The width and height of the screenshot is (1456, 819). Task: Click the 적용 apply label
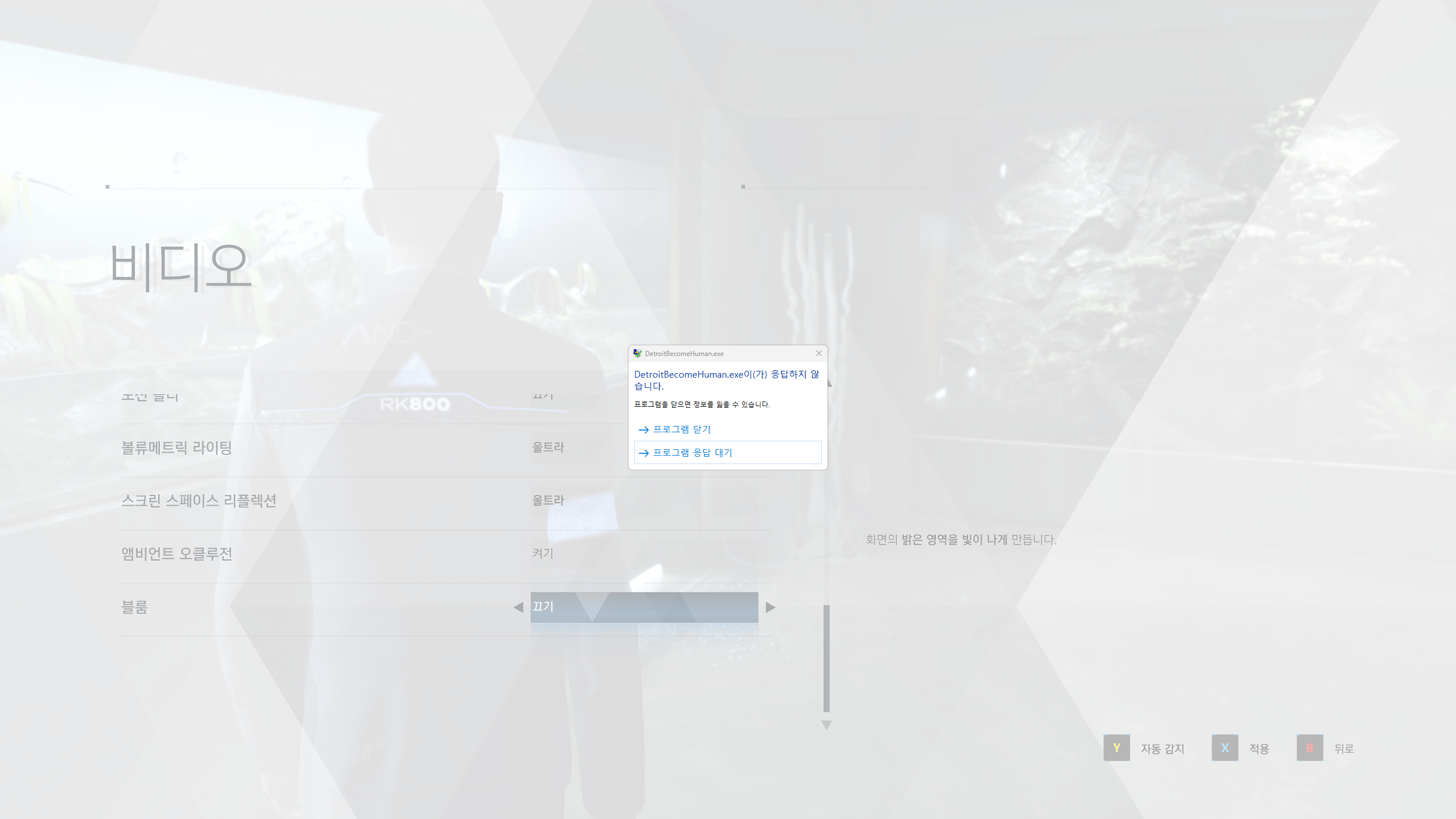point(1259,748)
